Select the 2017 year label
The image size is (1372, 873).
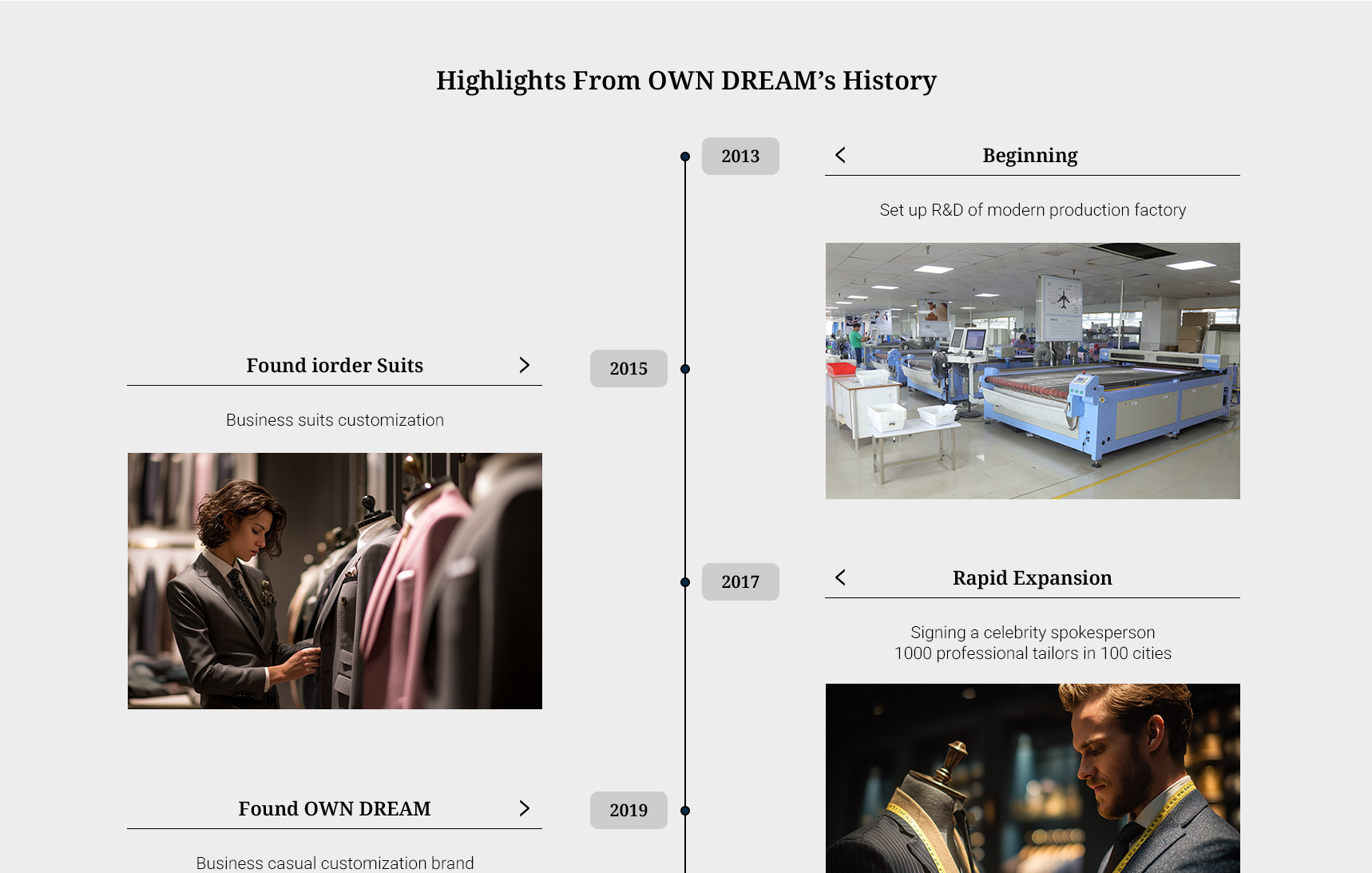[740, 581]
